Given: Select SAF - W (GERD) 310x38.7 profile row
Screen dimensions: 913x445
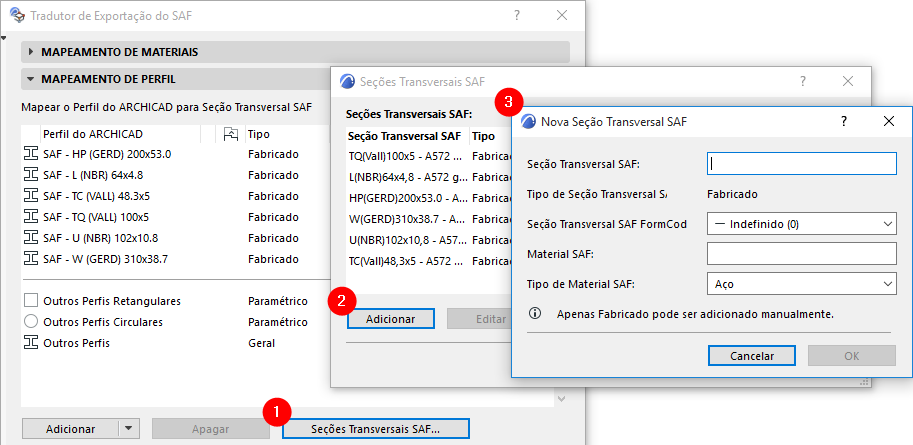Looking at the screenshot, I should tap(175, 259).
